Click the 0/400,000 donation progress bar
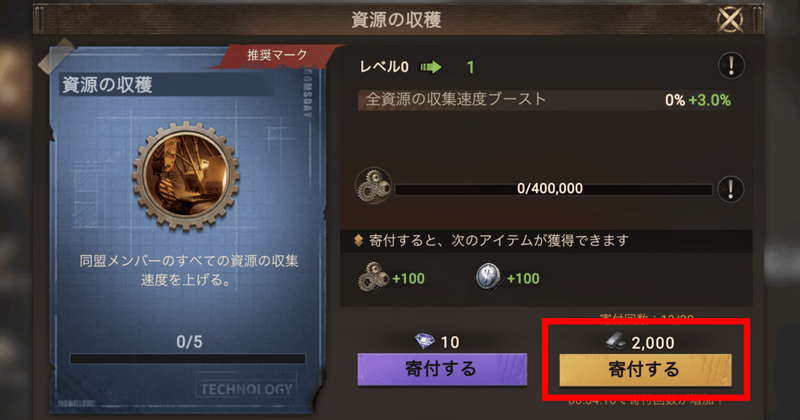Viewport: 800px width, 420px height. click(x=553, y=189)
